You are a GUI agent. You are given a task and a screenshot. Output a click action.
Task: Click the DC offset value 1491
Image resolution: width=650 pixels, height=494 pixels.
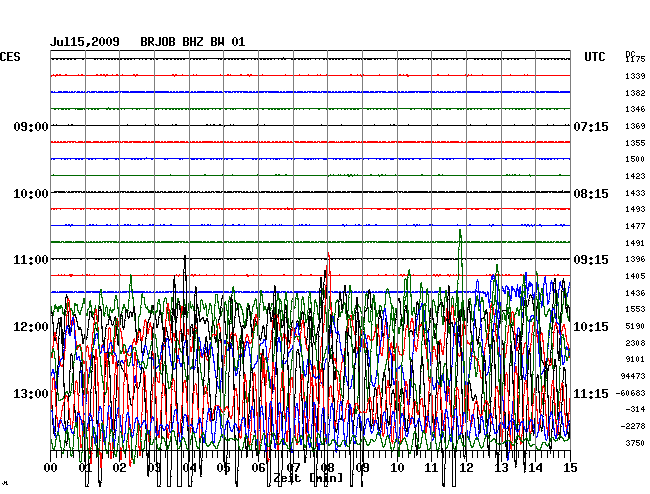click(635, 243)
